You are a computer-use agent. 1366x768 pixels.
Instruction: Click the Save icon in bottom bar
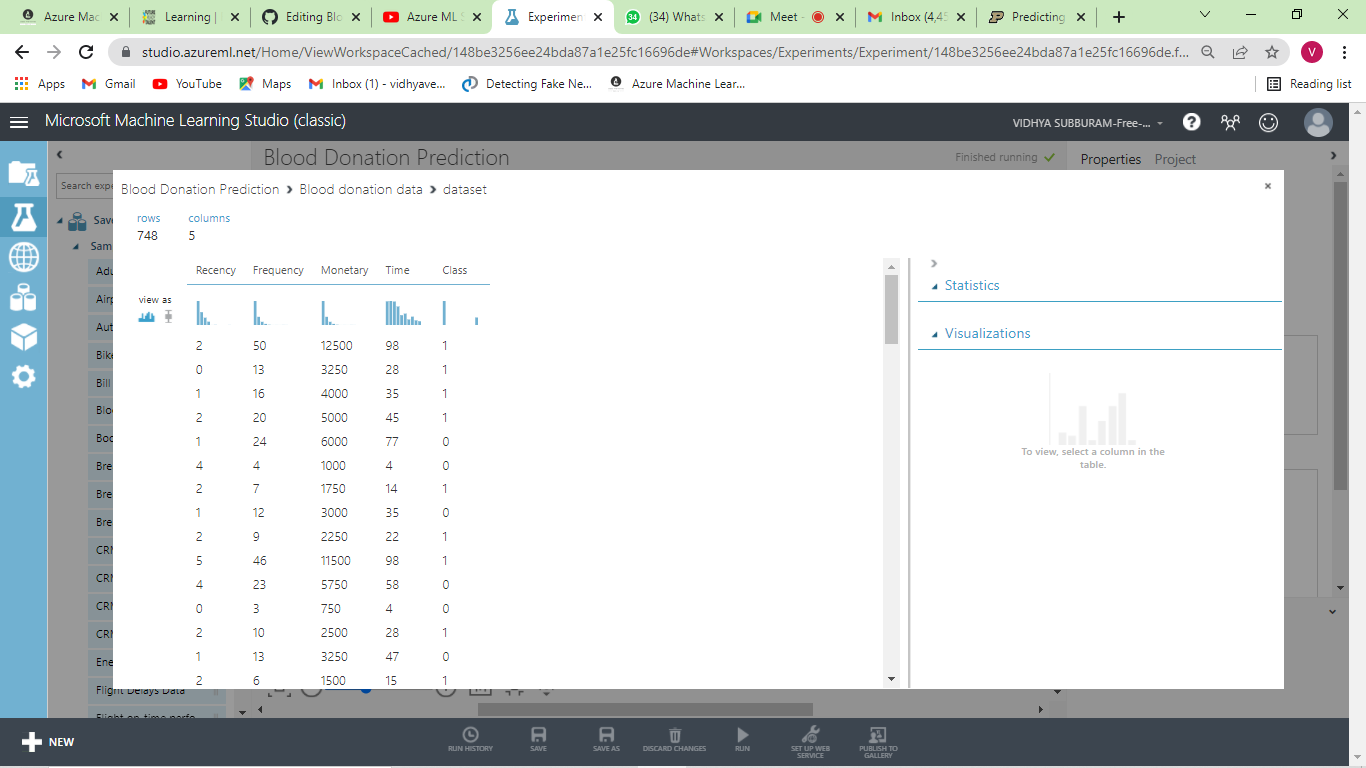[x=538, y=739]
